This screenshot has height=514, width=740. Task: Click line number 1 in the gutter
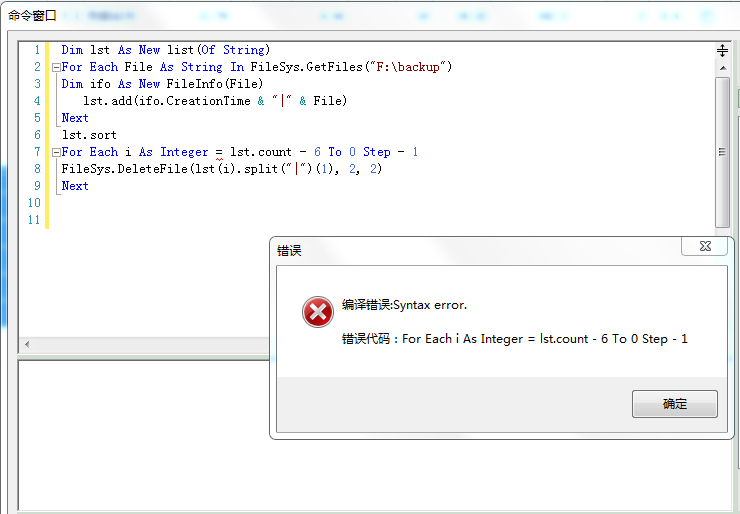(x=37, y=50)
